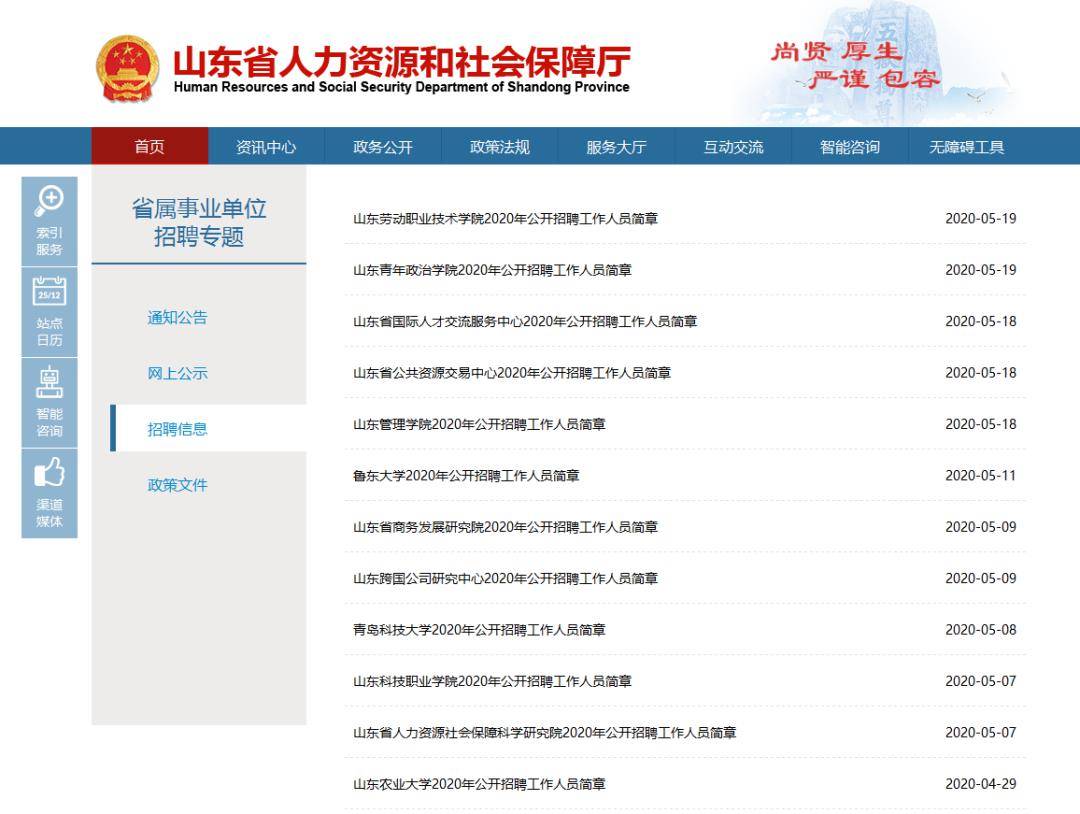Select 政策法规 from the top navigation

pos(498,146)
